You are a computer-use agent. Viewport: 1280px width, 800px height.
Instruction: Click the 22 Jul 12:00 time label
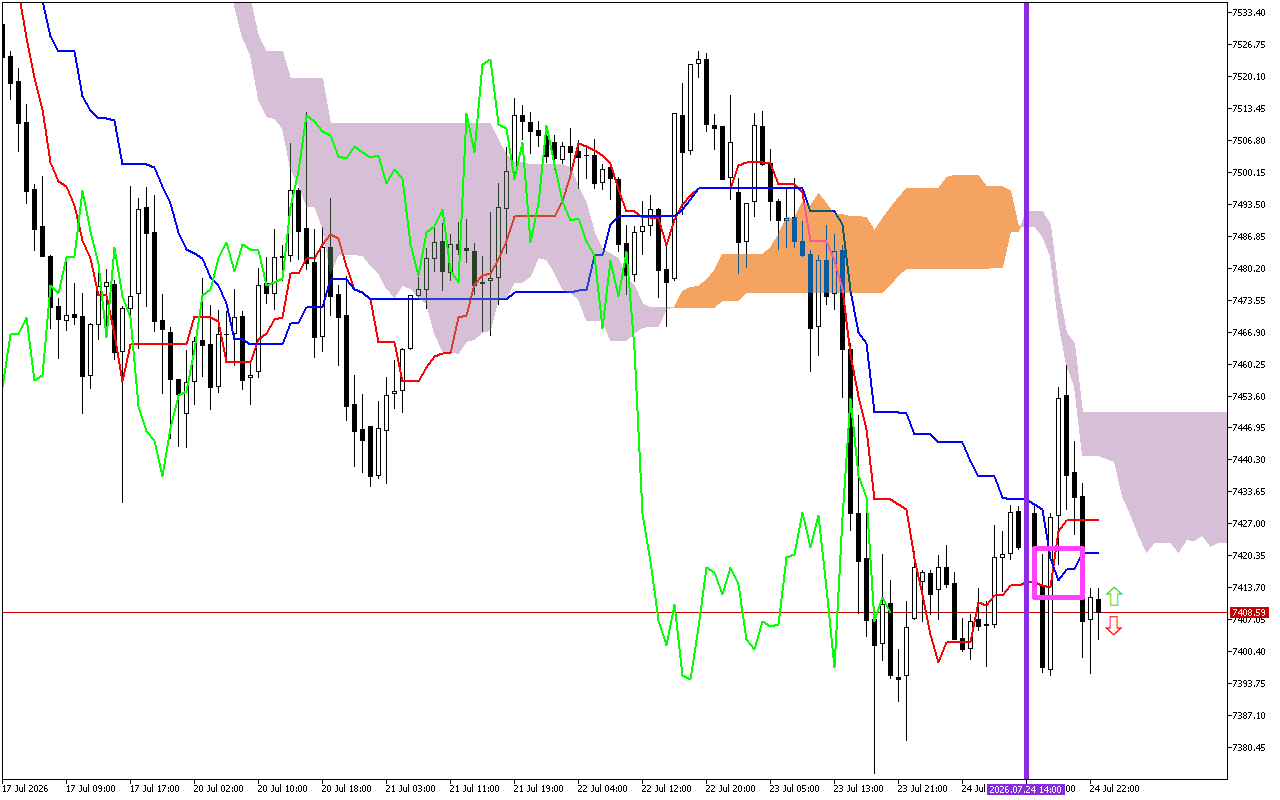668,789
